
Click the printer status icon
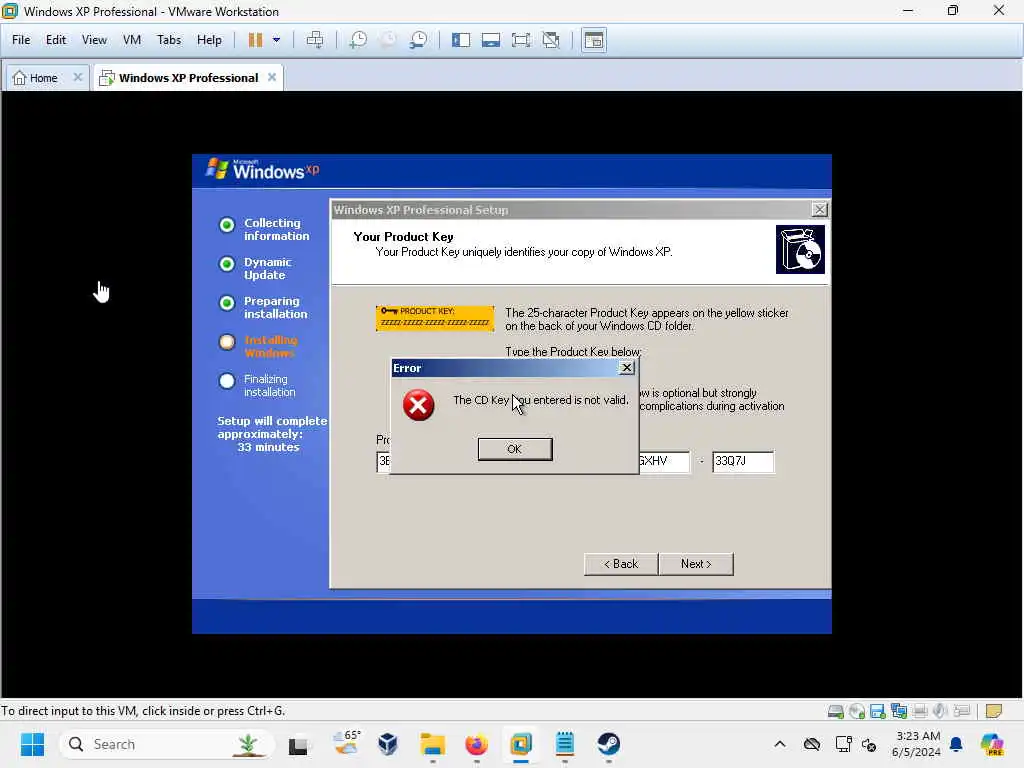coord(920,711)
